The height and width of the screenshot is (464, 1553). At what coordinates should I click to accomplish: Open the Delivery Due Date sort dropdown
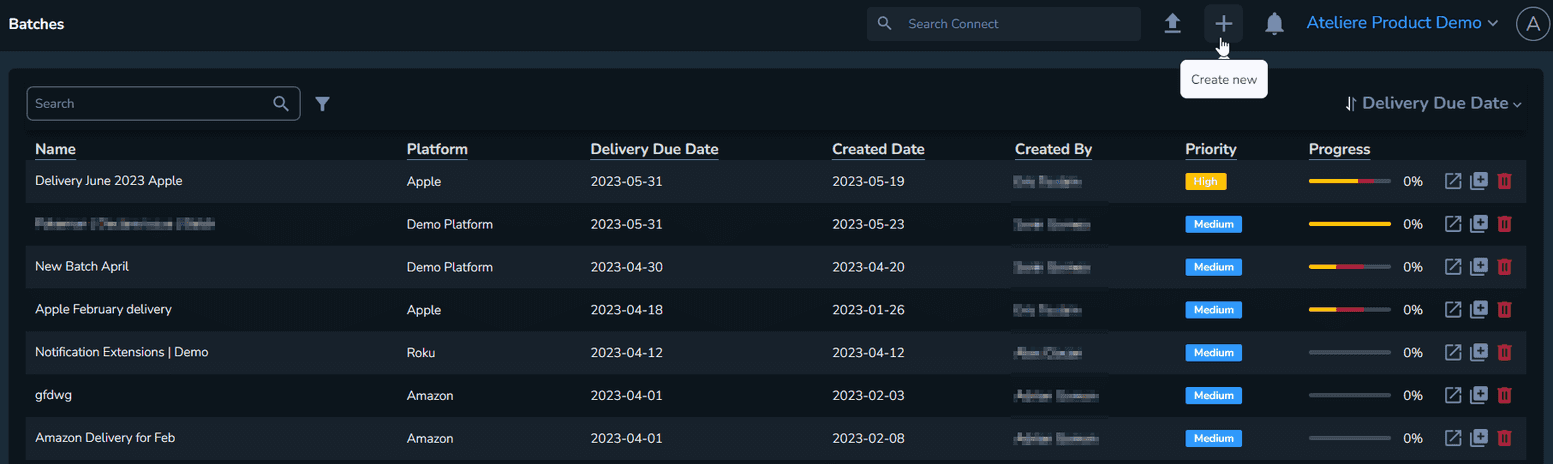(x=1434, y=103)
